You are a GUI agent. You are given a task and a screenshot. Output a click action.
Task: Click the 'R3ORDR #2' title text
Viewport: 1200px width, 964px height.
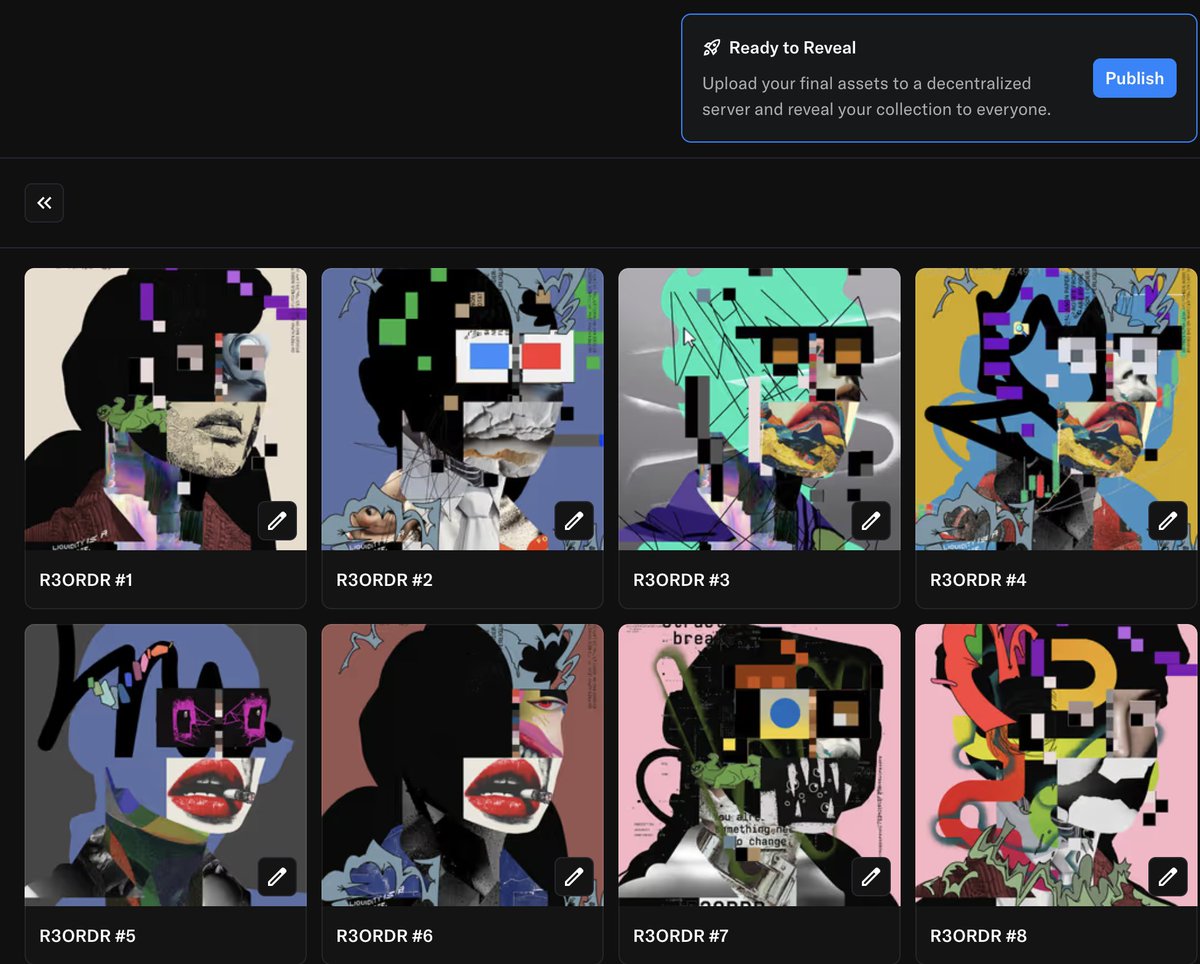coord(385,580)
